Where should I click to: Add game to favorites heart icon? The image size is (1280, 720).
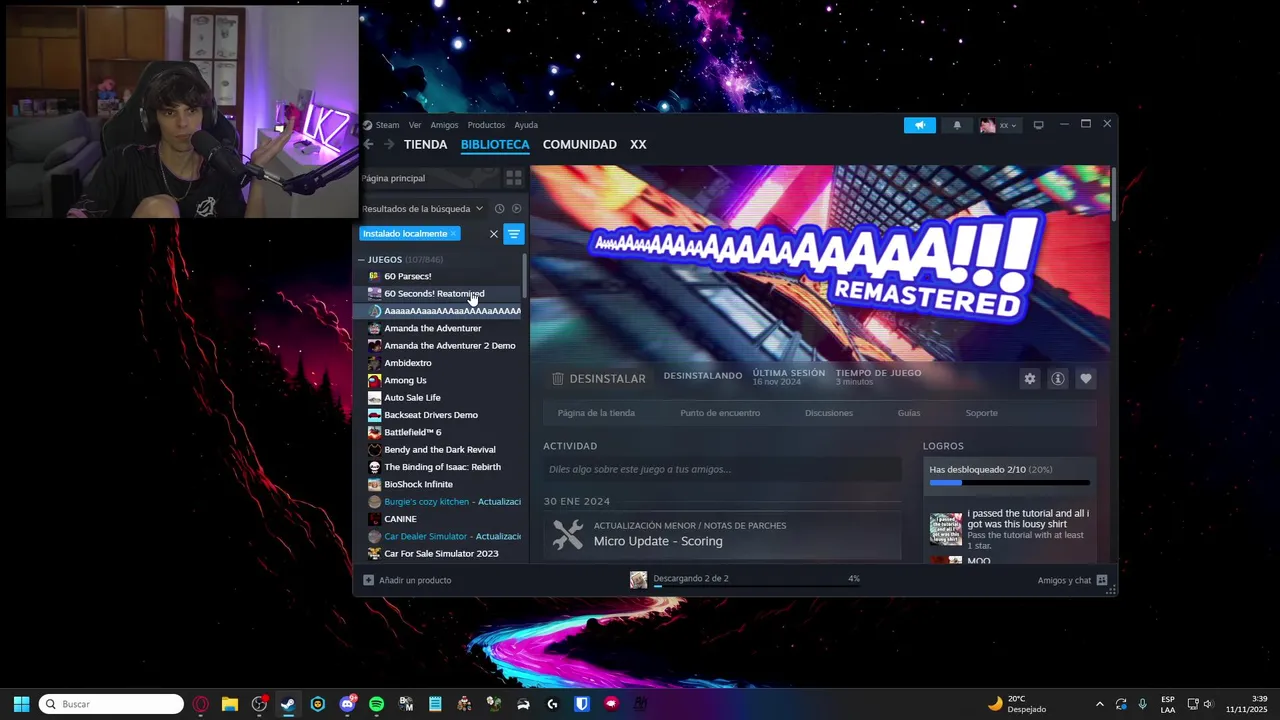pyautogui.click(x=1086, y=379)
